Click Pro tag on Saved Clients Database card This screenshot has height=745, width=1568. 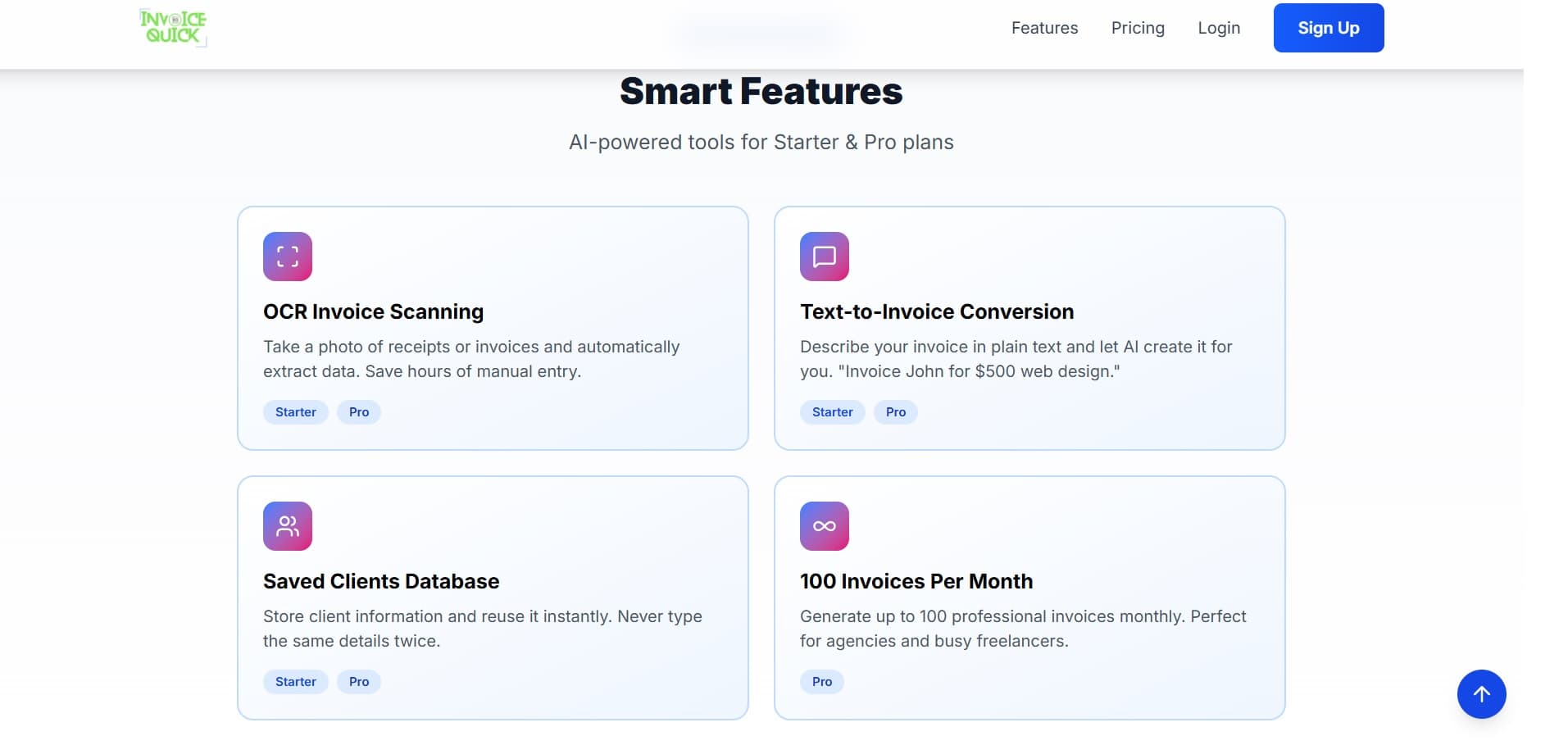[359, 682]
